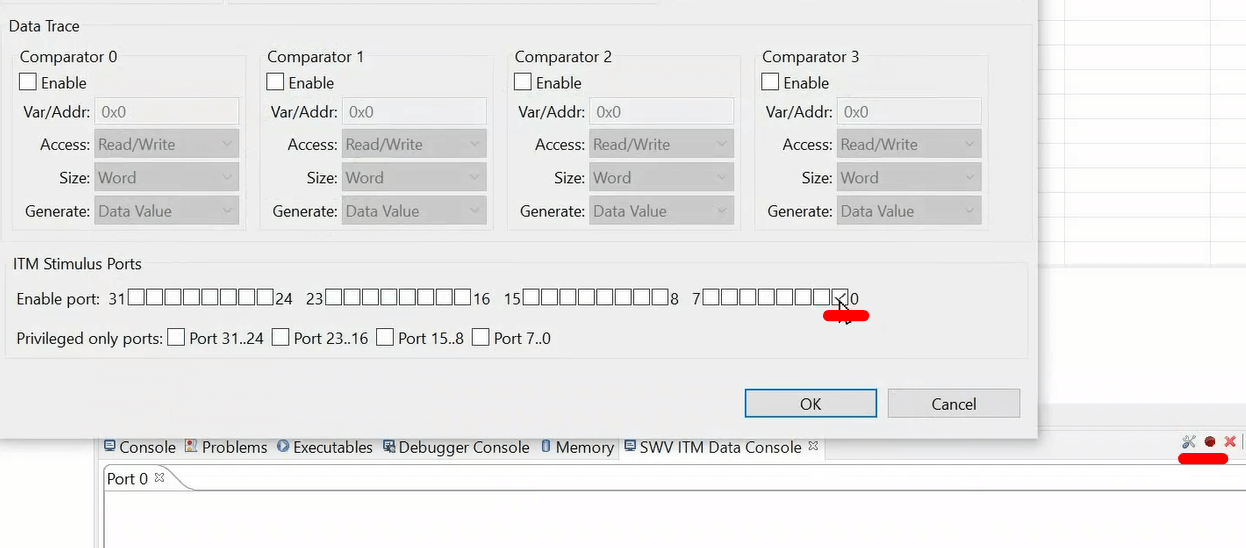Click the red X remove icon in console toolbar
This screenshot has height=548, width=1246.
tap(1230, 442)
